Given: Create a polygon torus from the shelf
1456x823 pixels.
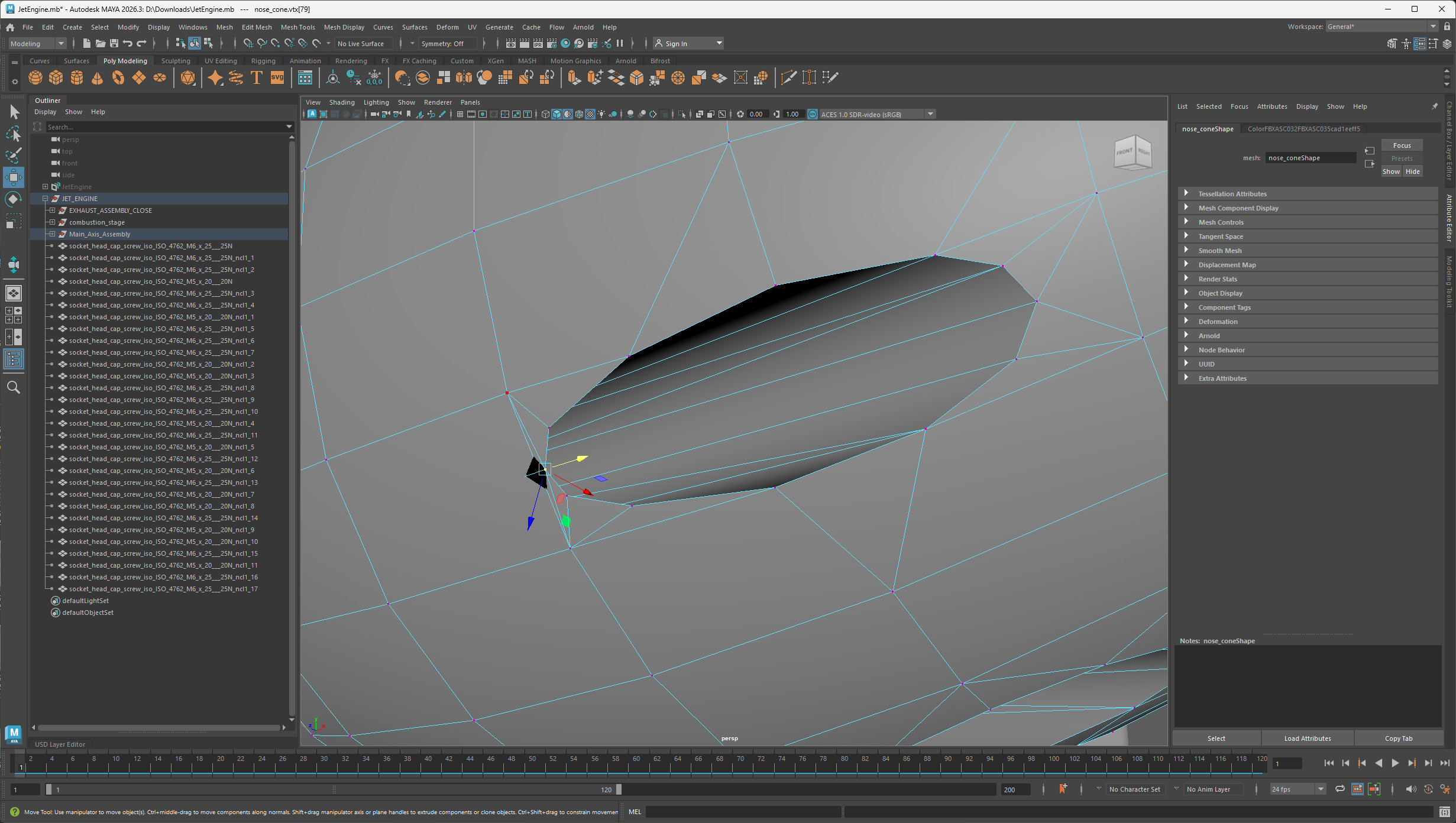Looking at the screenshot, I should pos(118,77).
